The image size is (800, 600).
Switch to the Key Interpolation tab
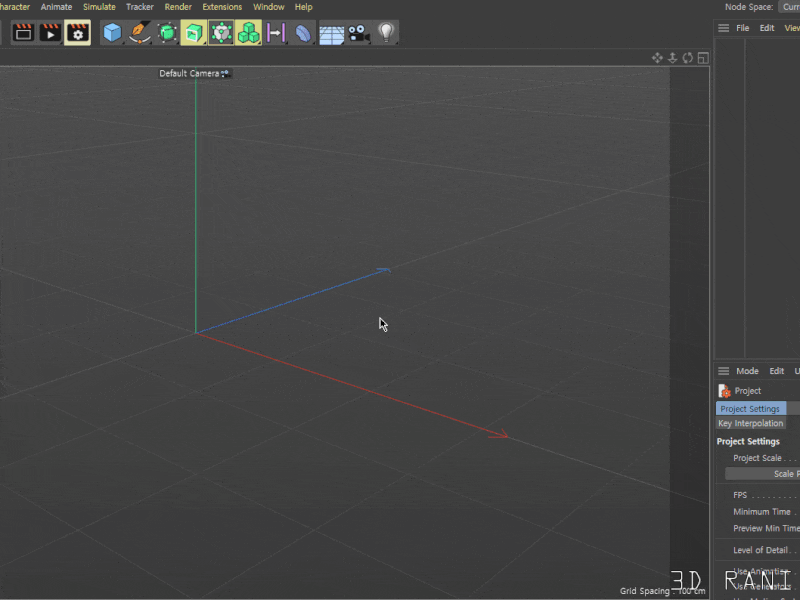tap(750, 423)
